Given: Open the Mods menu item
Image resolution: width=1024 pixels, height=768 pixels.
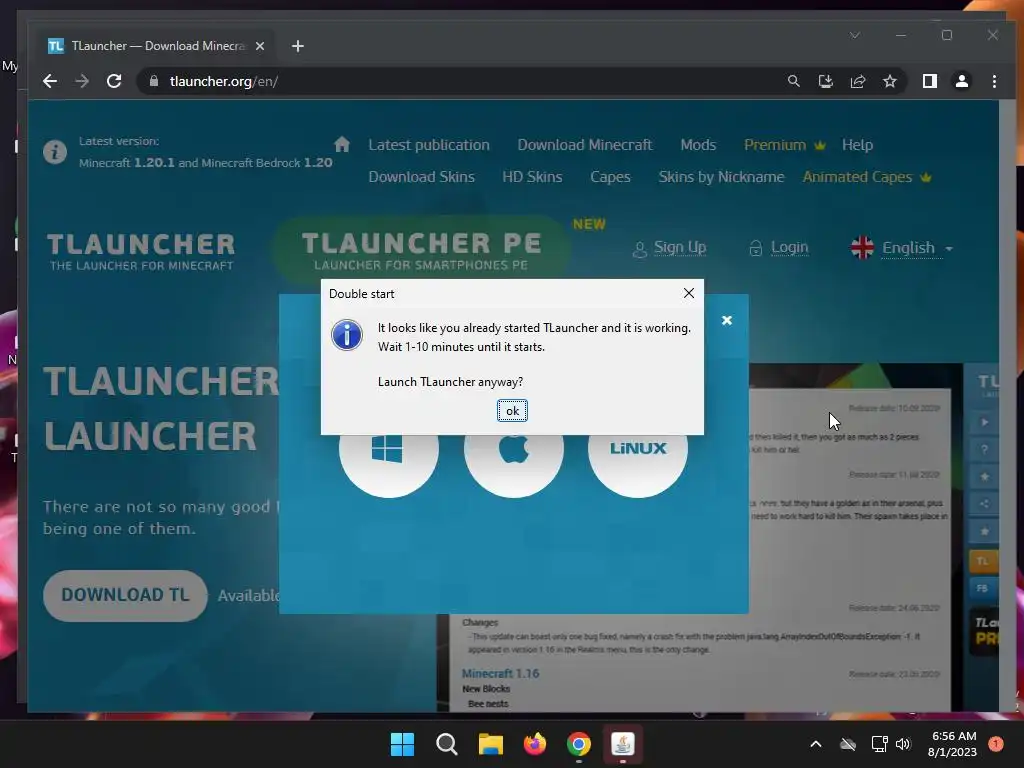Looking at the screenshot, I should pos(698,145).
